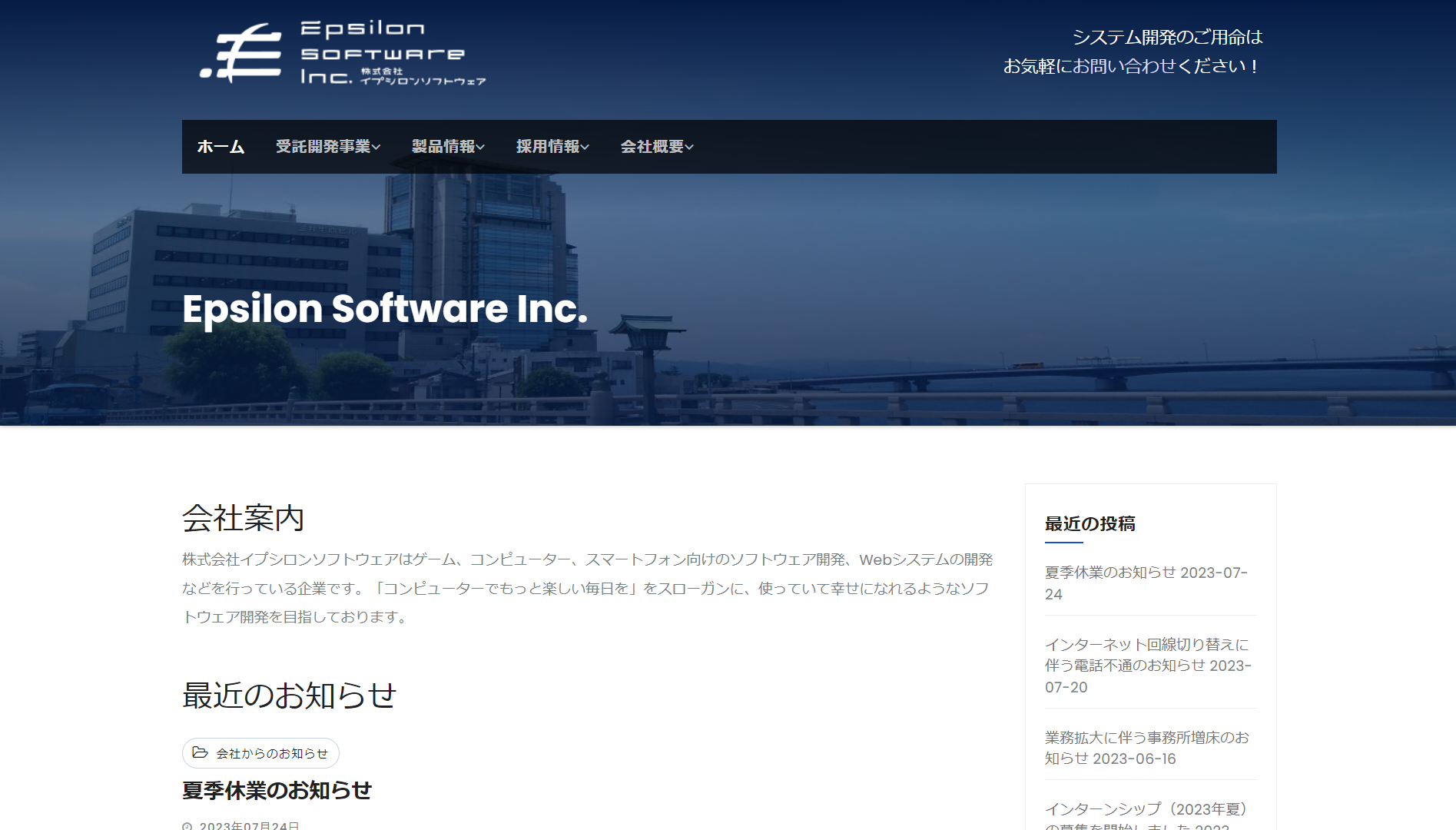Open sidebar post about インターネット回線切り替え

[x=1147, y=666]
